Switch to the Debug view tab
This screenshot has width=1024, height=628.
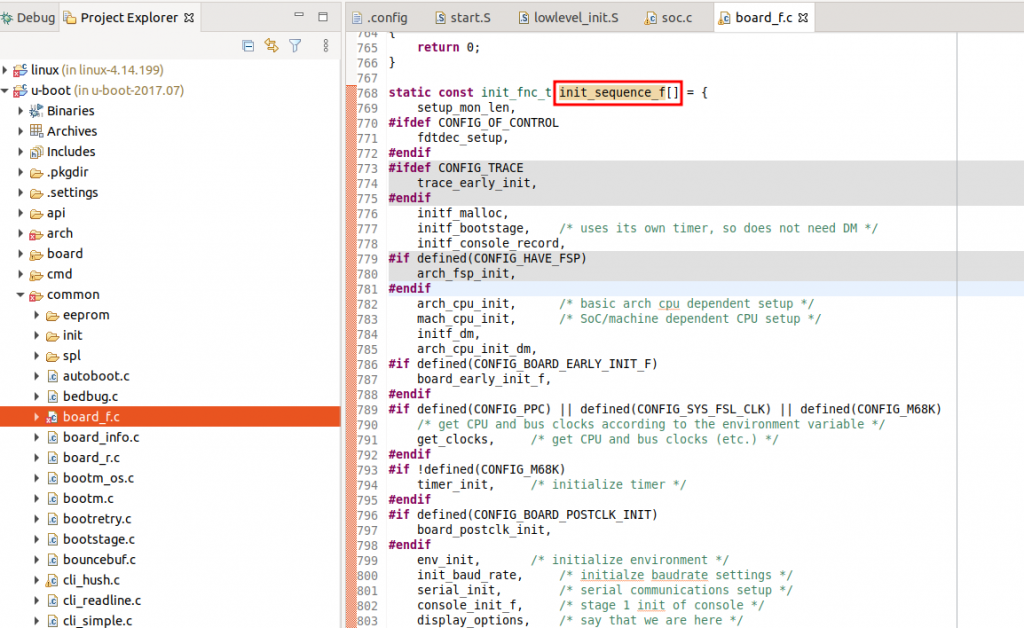coord(29,18)
